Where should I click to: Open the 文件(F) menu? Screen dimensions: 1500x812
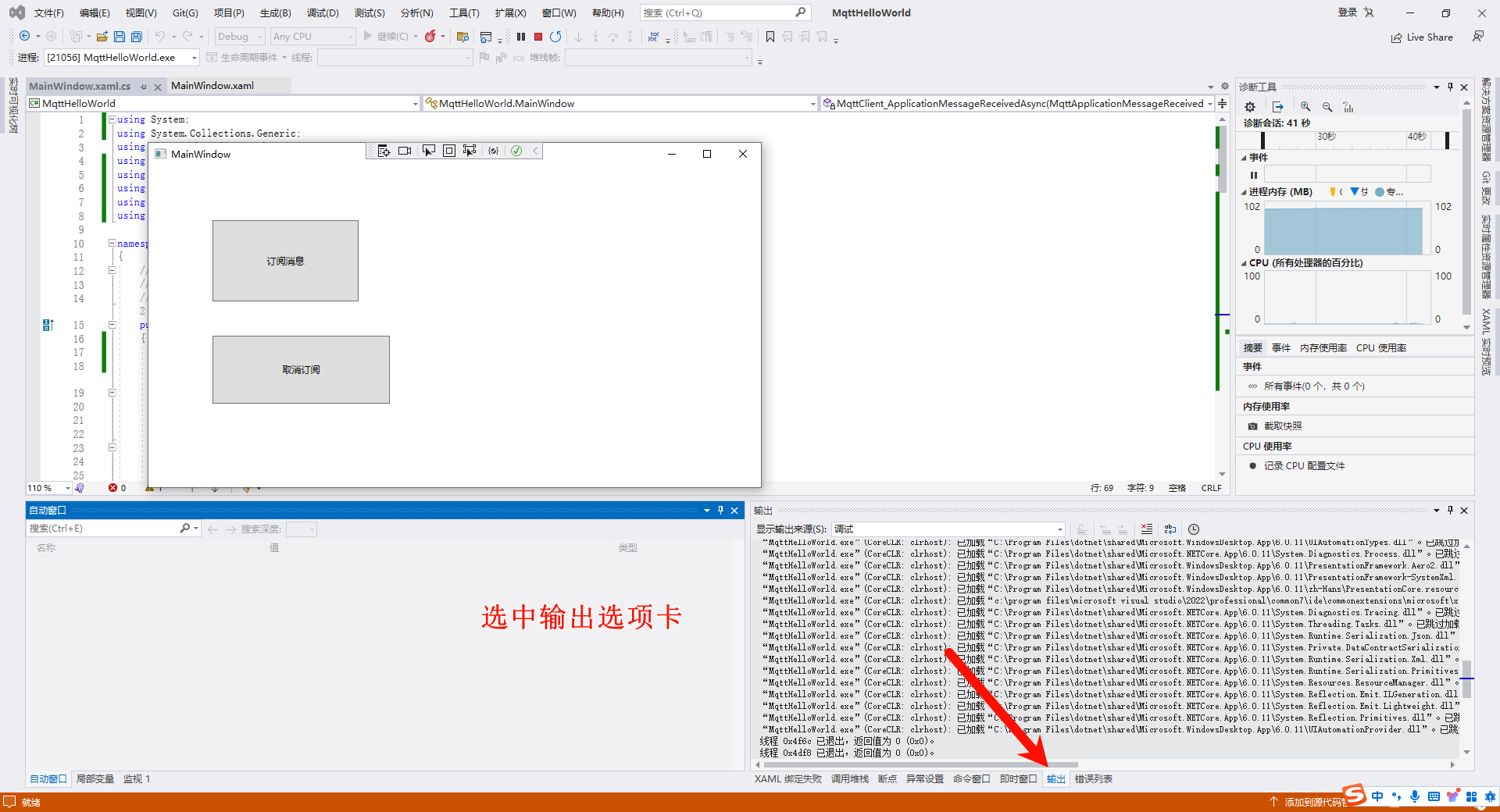coord(48,12)
